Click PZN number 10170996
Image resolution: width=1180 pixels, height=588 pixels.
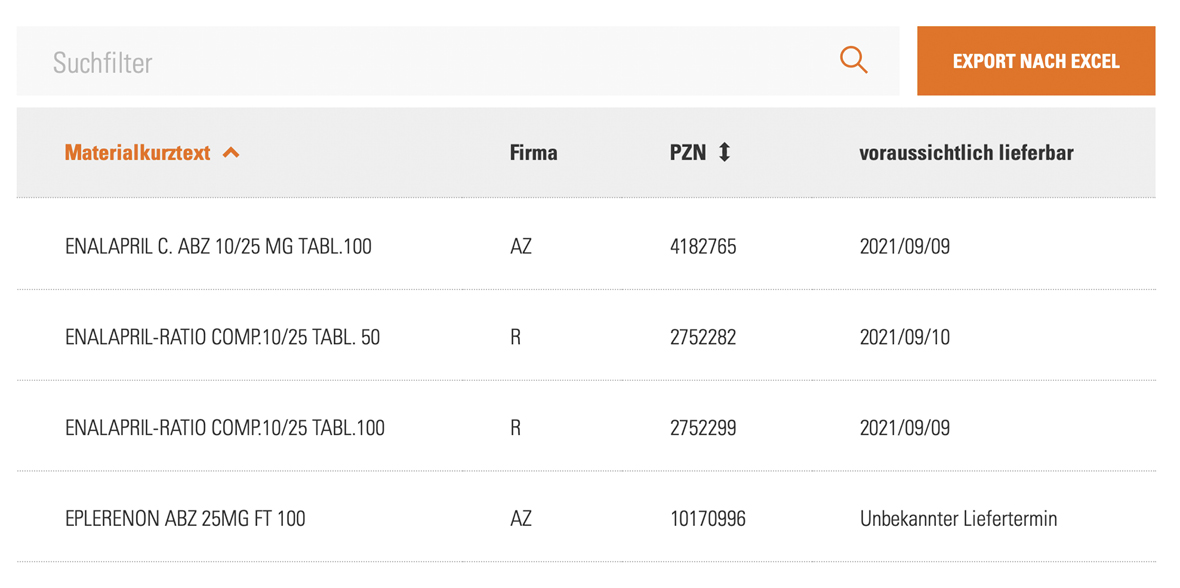pos(707,519)
